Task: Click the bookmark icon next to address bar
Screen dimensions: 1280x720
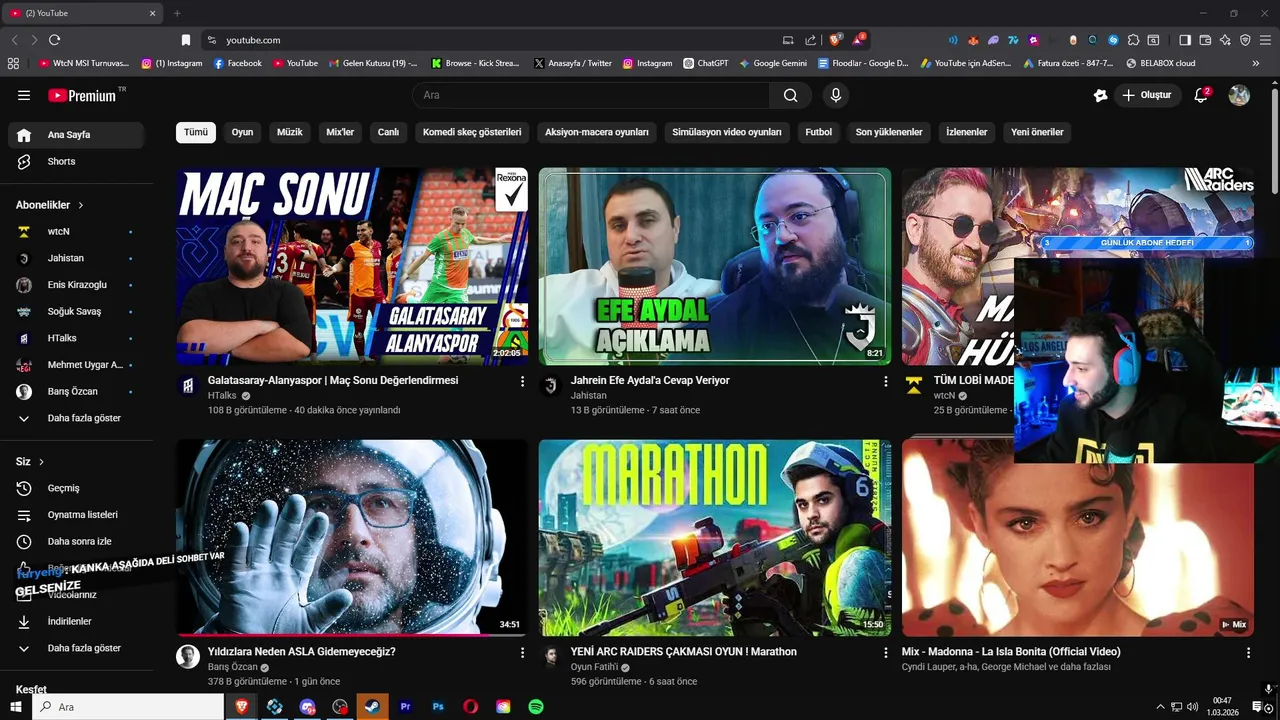Action: 186,40
